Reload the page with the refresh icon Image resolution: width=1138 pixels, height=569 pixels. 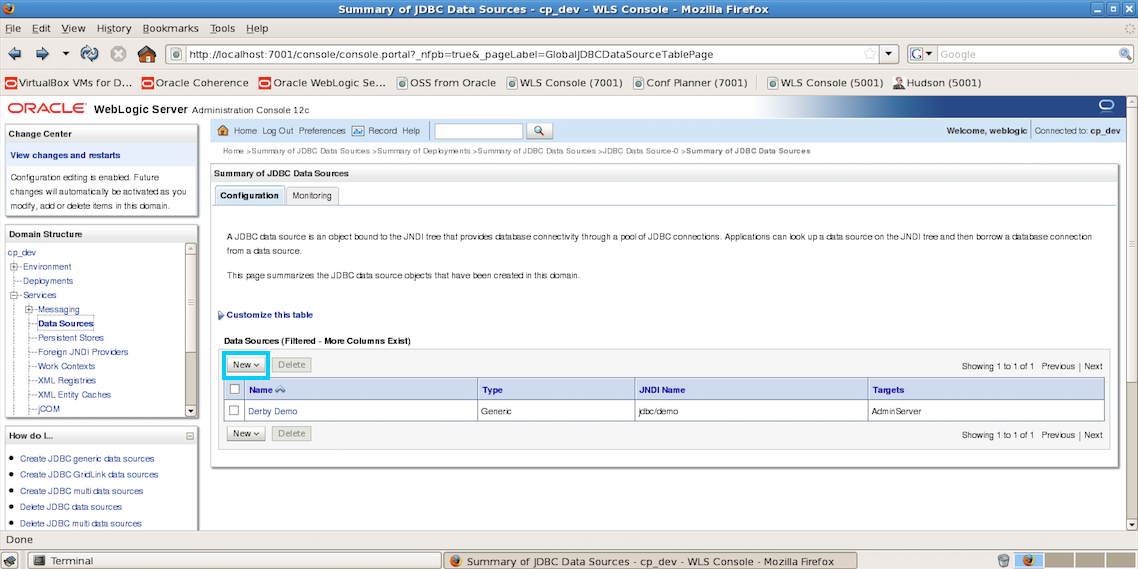click(x=90, y=54)
